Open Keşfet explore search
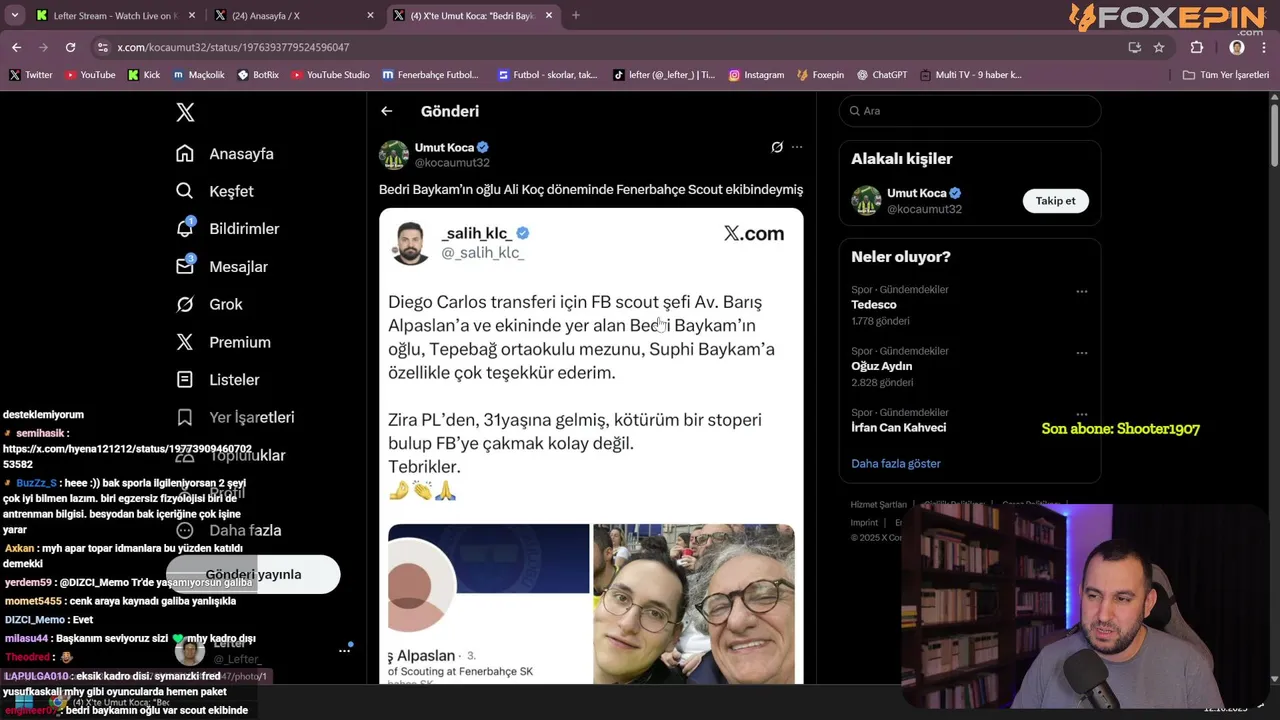 (x=215, y=191)
